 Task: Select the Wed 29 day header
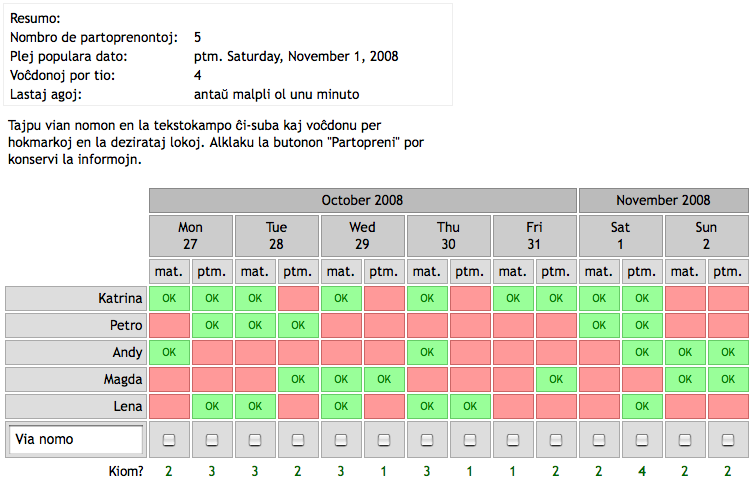pyautogui.click(x=363, y=235)
